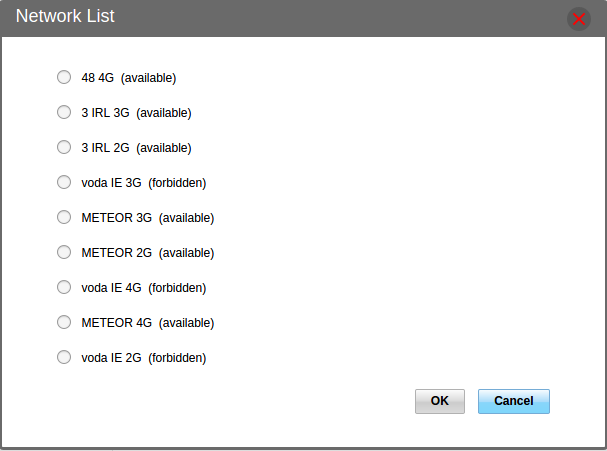Select 3 IRL 2G network radio button
Screen dimensions: 607x451
pos(64,147)
